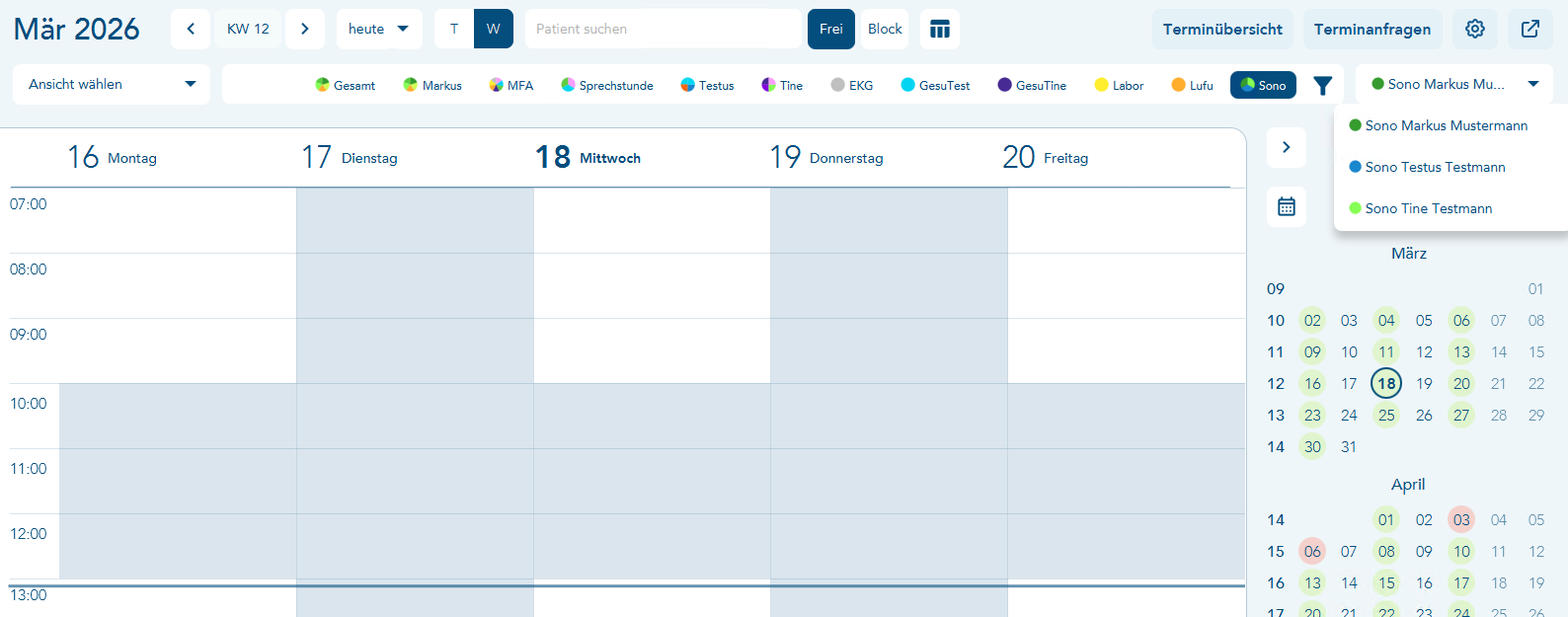Open the settings gear icon

[x=1474, y=30]
